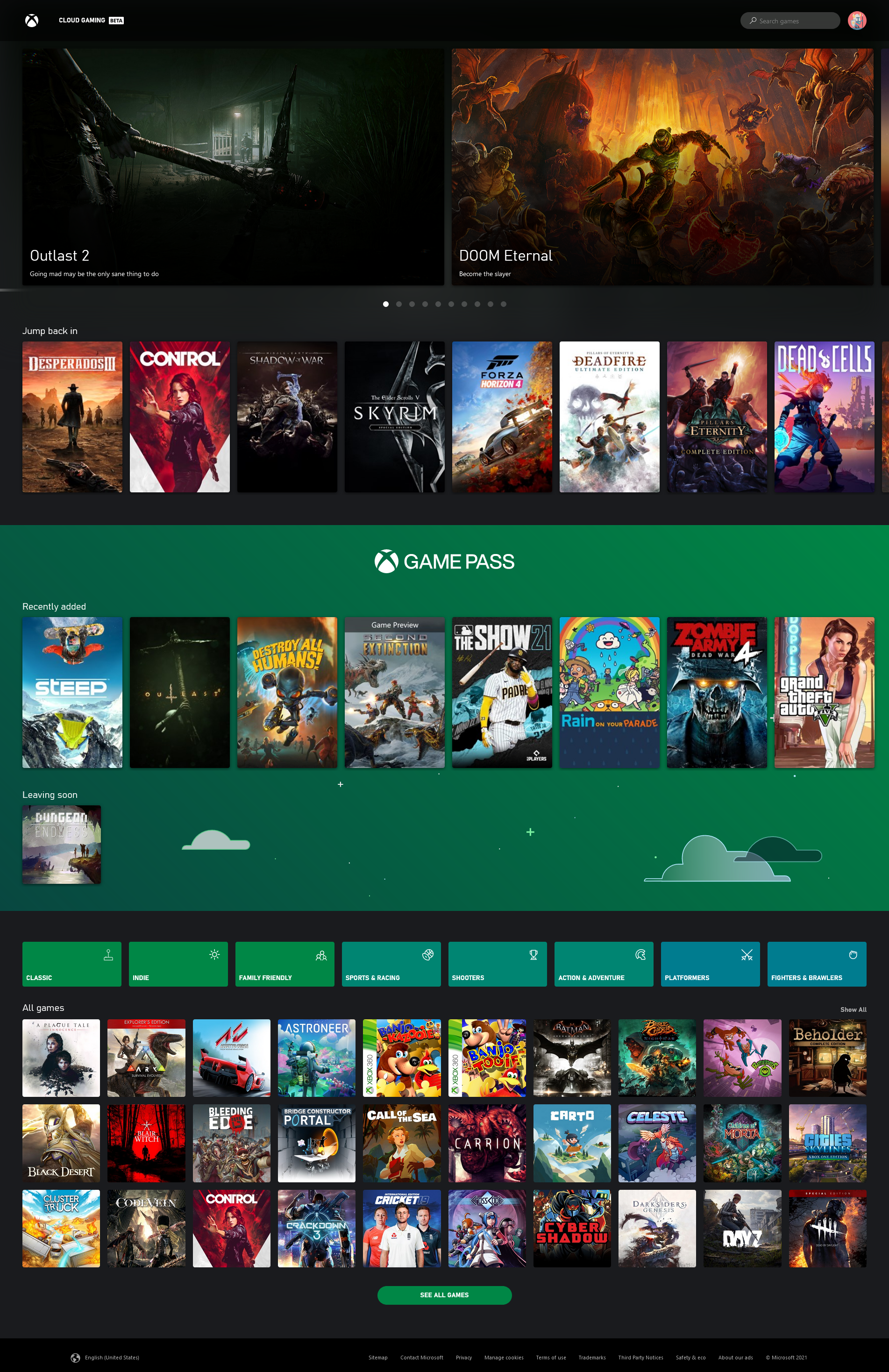Open Black Desert tile
The width and height of the screenshot is (889, 1372).
click(61, 1143)
